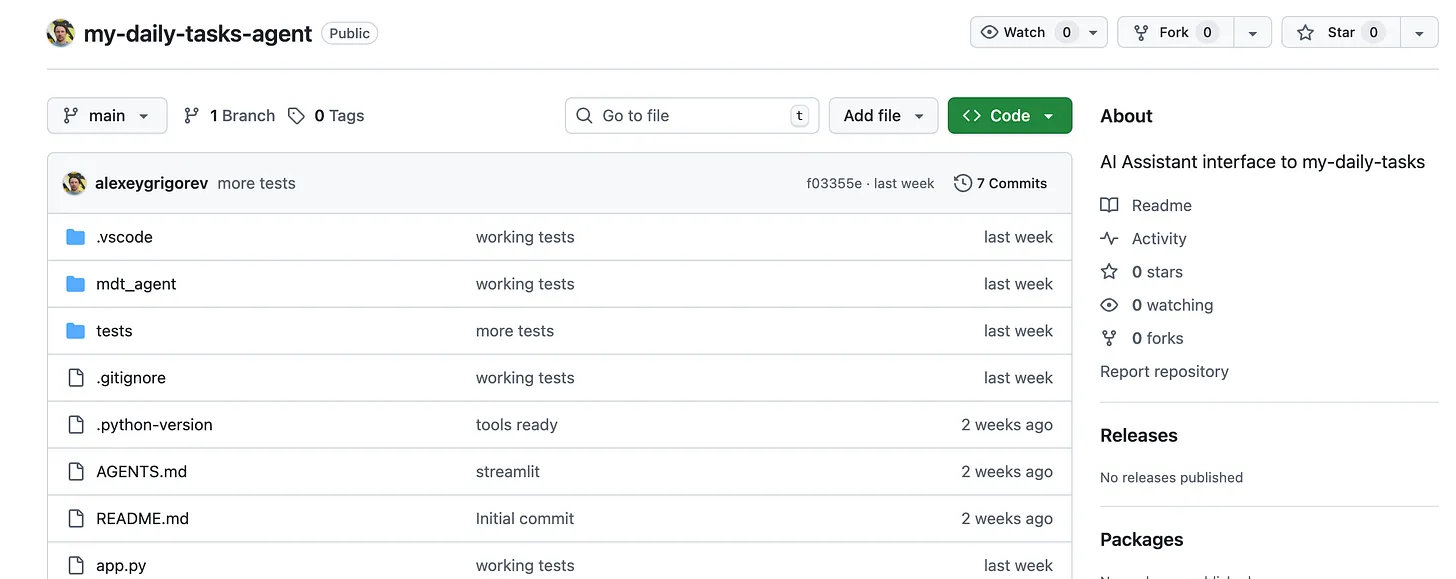
Task: Click "Report repository"
Action: point(1164,371)
